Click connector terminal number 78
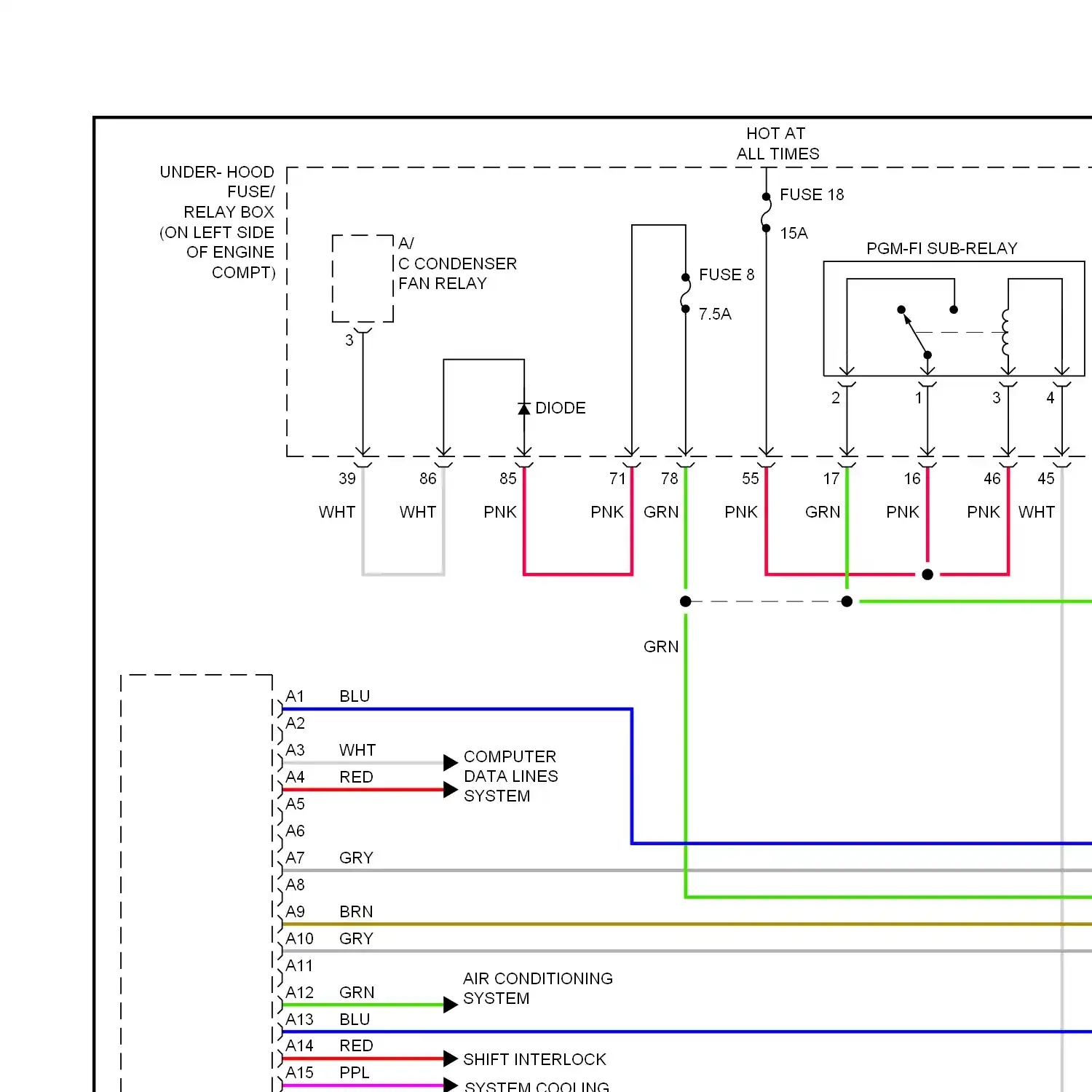 [670, 478]
